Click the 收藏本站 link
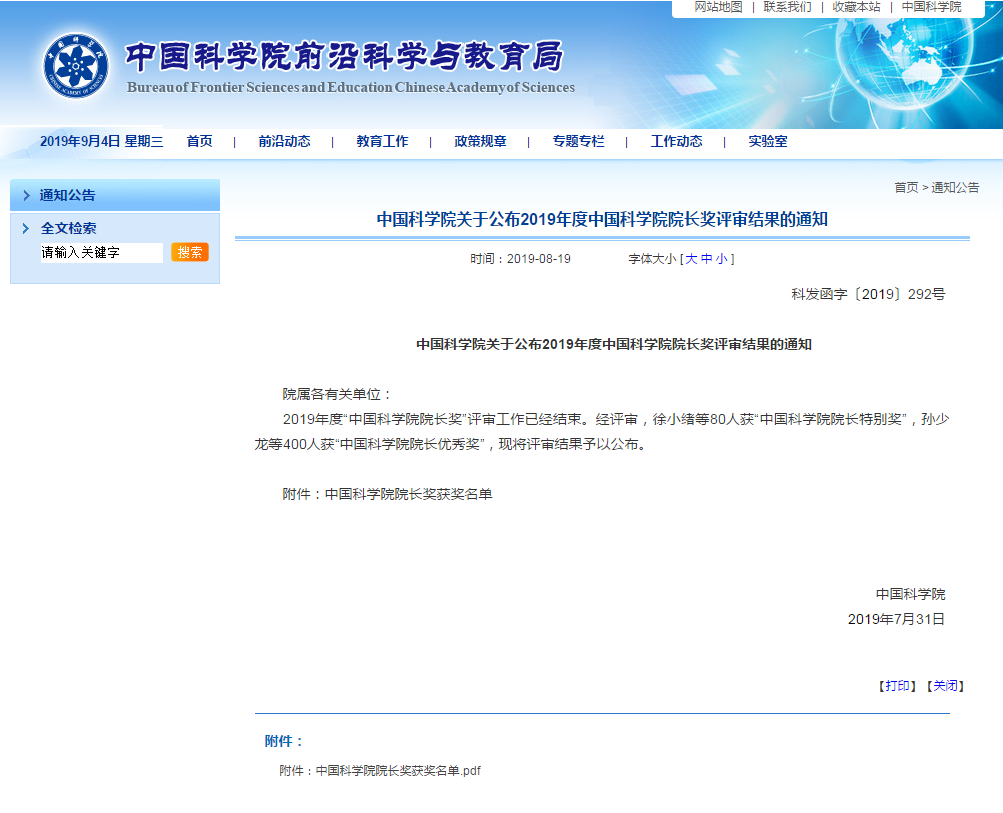1003x813 pixels. (x=856, y=7)
